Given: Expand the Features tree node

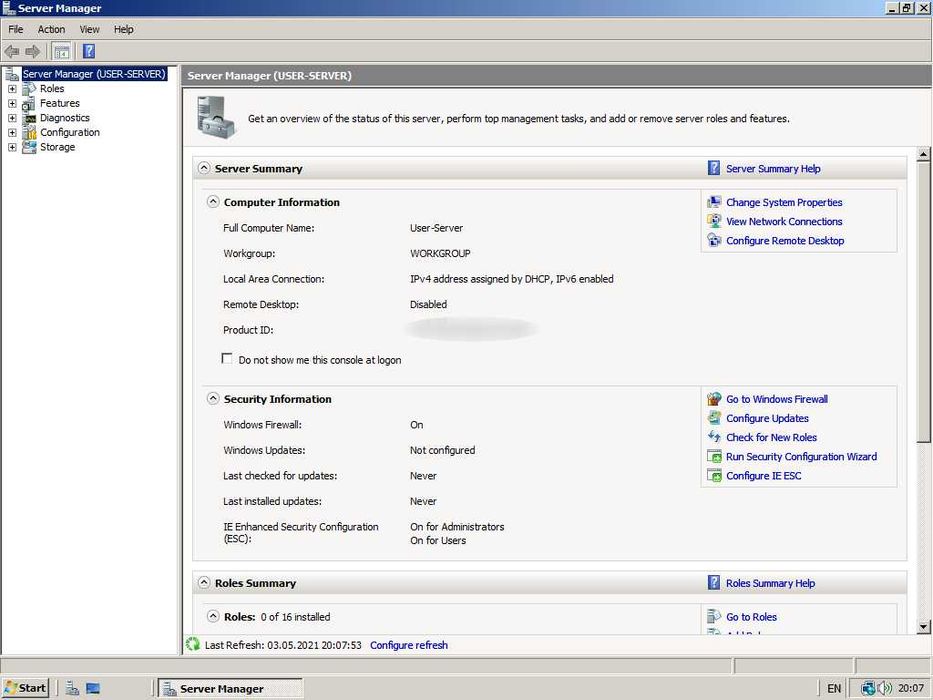Looking at the screenshot, I should tap(12, 104).
